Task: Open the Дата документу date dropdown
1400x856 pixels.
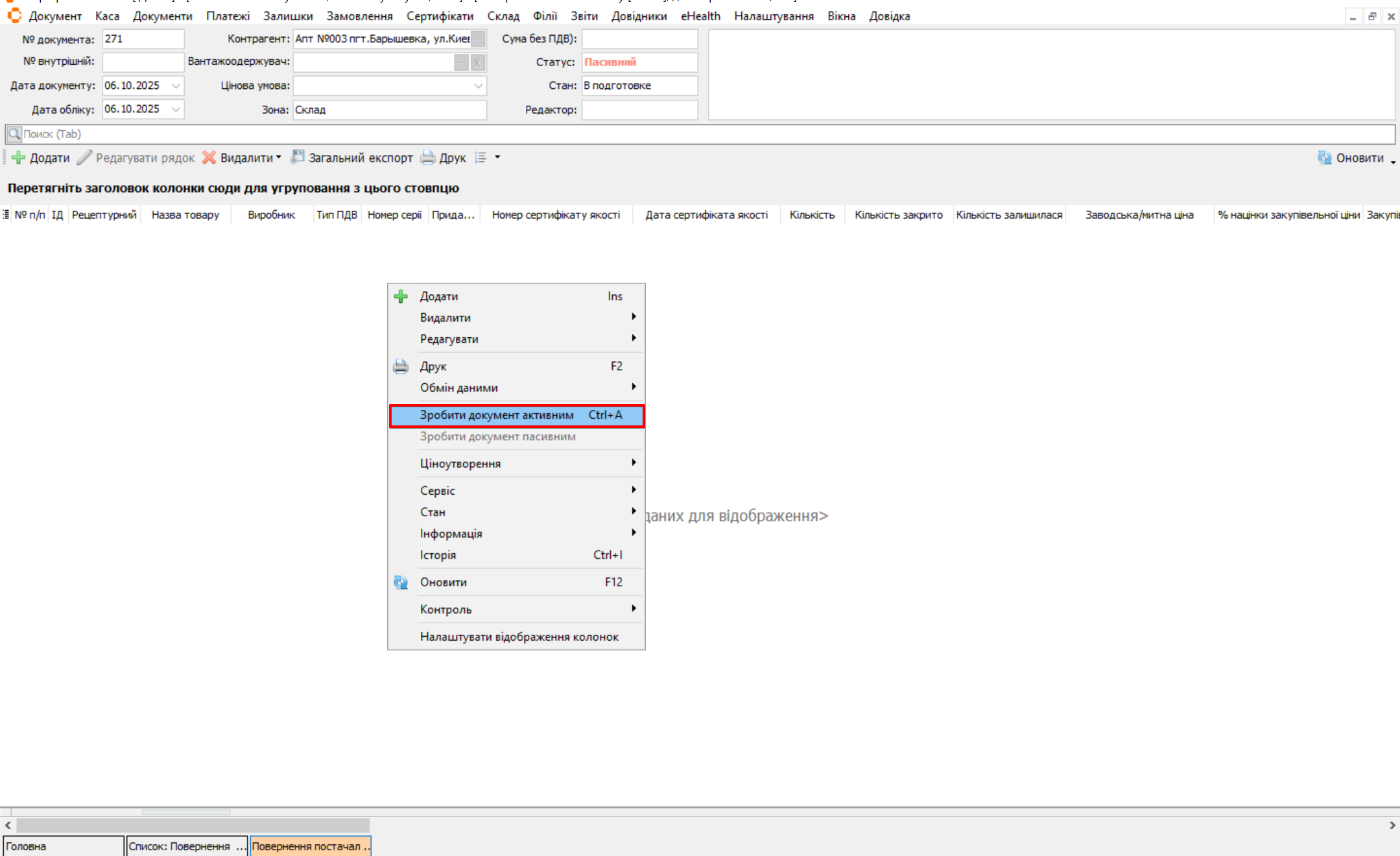Action: 176,86
